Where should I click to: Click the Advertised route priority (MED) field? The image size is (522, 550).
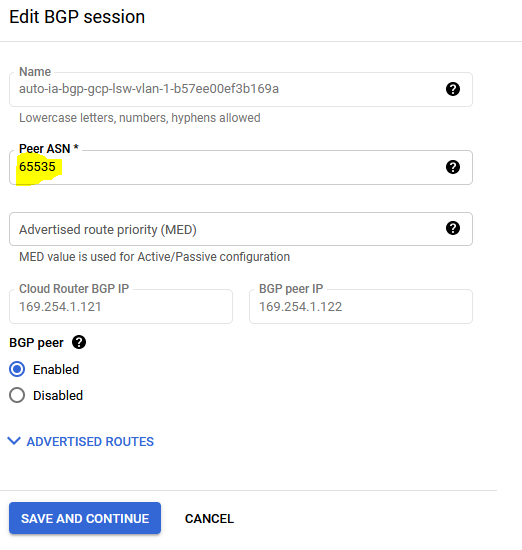241,229
